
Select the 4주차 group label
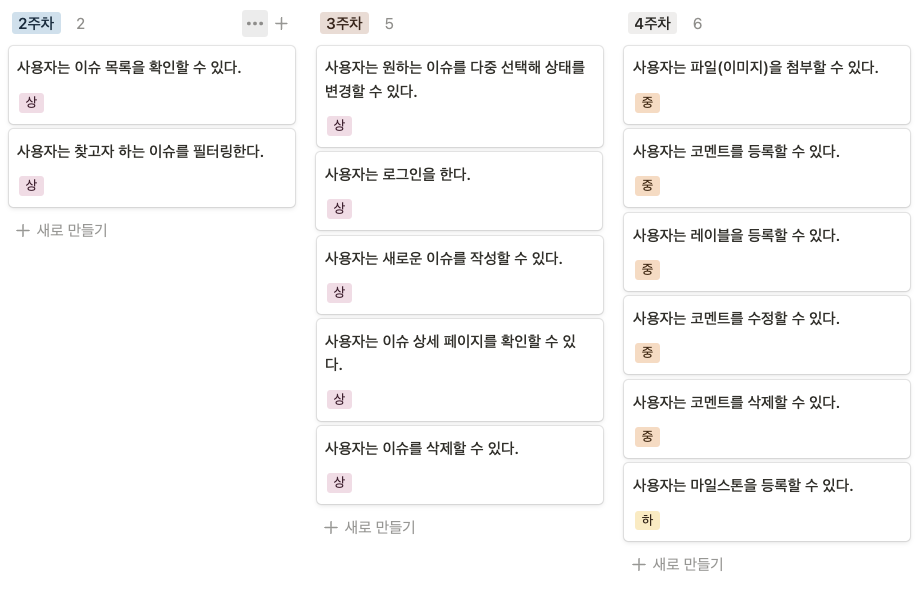pyautogui.click(x=653, y=24)
